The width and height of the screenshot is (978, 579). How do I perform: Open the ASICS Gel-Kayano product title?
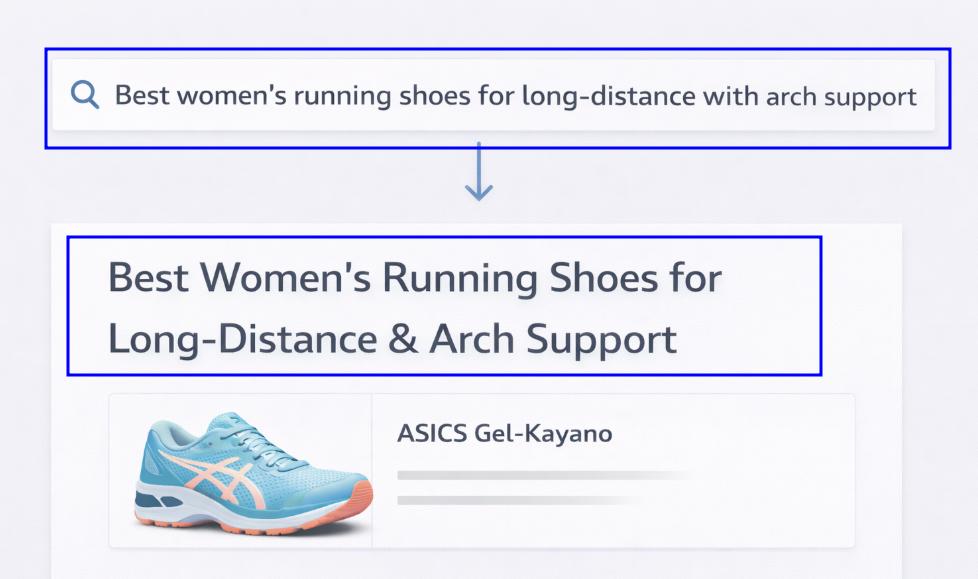[504, 434]
